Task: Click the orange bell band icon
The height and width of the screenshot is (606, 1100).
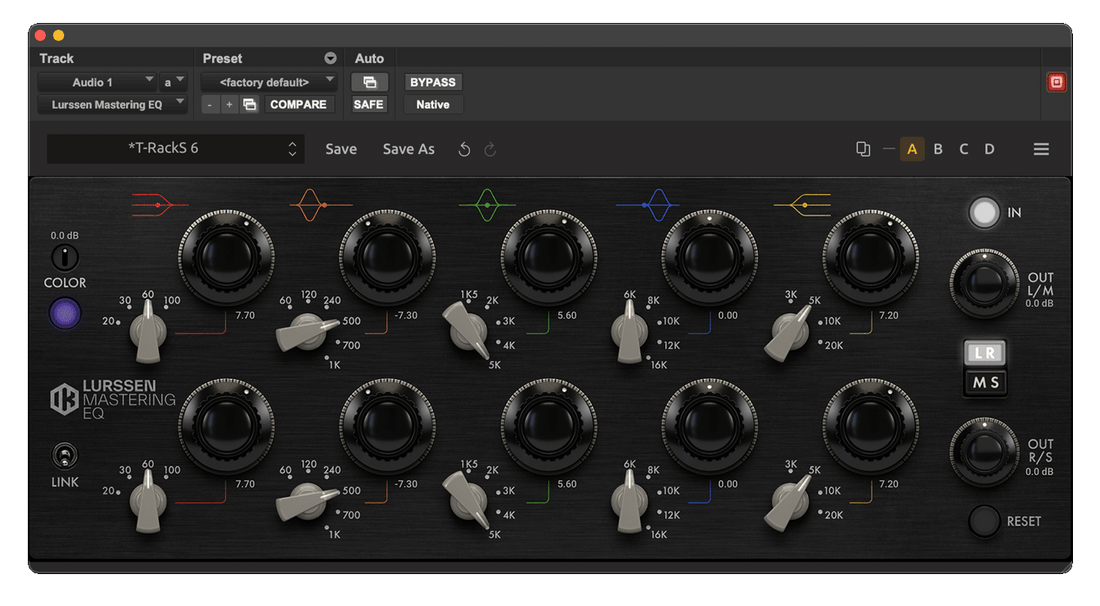Action: tap(321, 205)
